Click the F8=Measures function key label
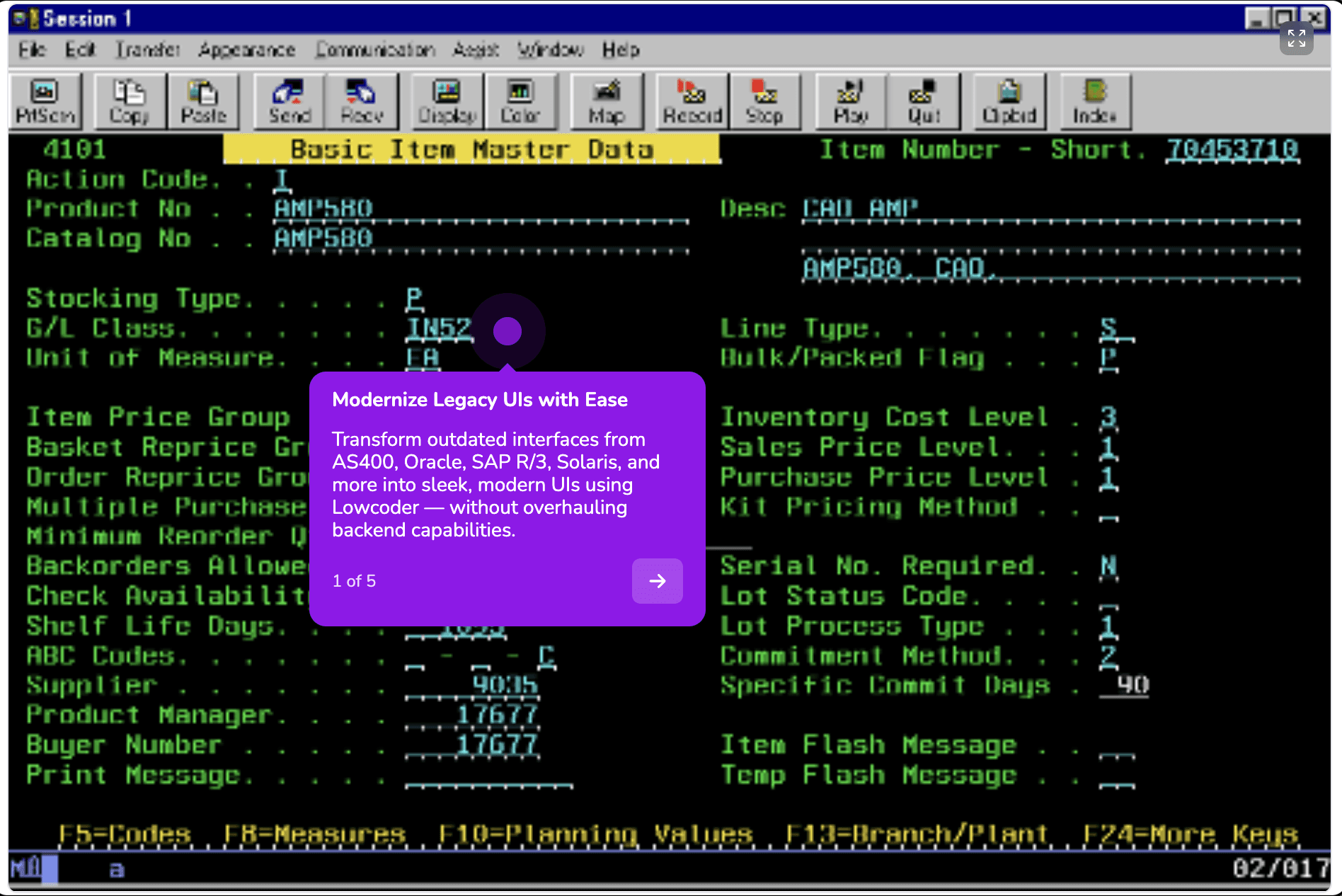Image resolution: width=1342 pixels, height=896 pixels. click(315, 834)
